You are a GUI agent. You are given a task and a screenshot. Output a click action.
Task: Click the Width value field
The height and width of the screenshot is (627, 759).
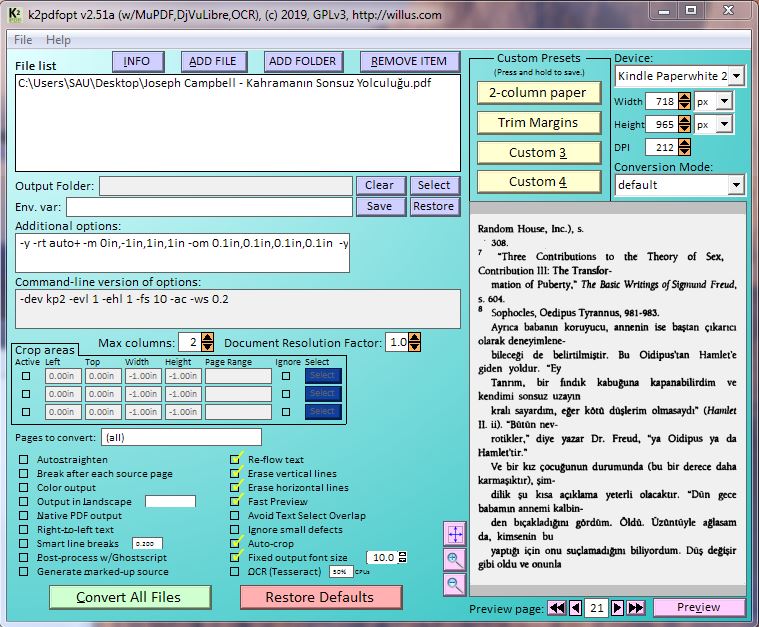click(x=662, y=101)
